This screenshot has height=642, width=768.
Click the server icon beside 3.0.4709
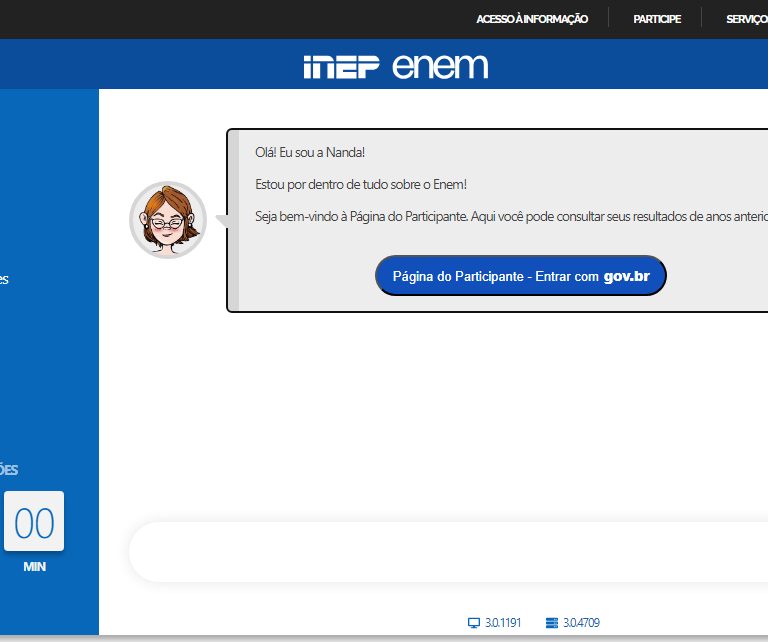[x=552, y=623]
